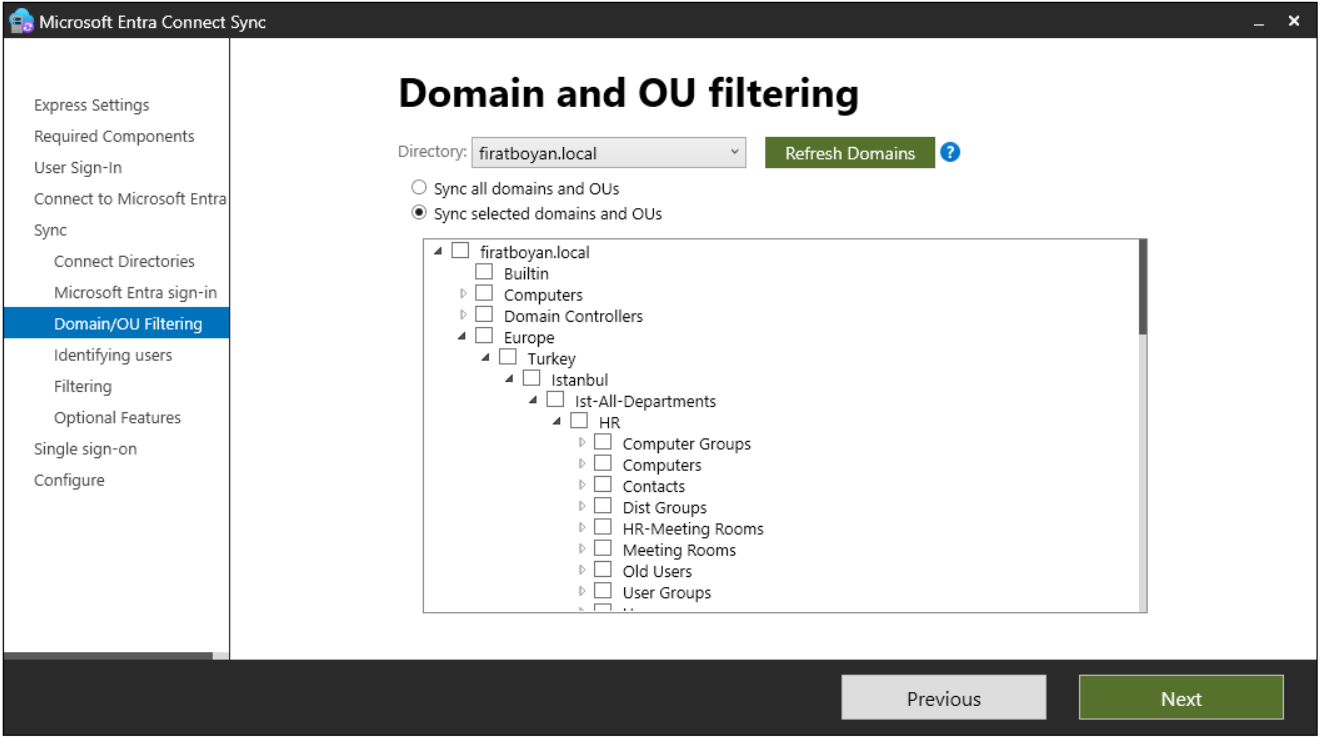Expand the User Groups node

(x=582, y=591)
